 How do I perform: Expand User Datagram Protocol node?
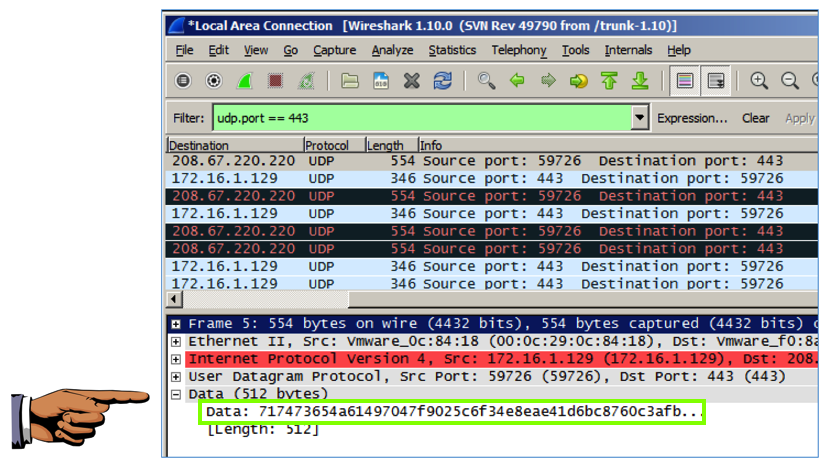[x=175, y=377]
